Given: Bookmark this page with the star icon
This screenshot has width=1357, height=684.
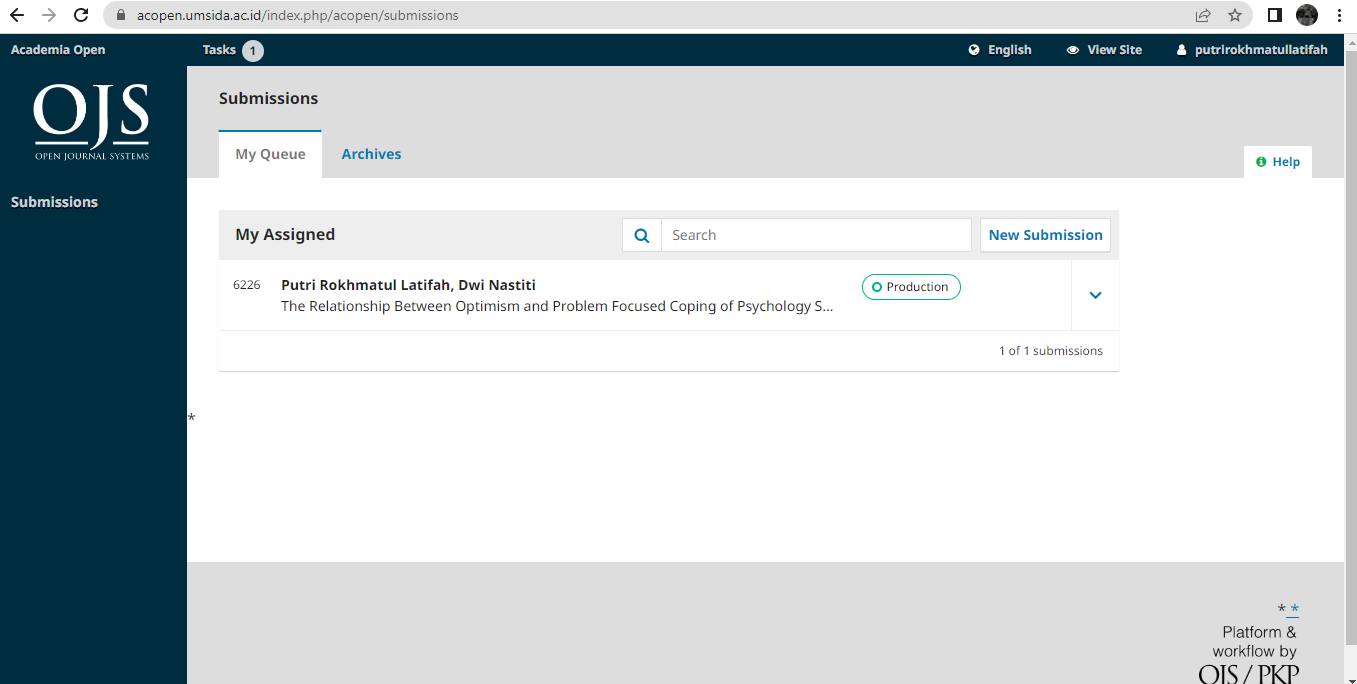Looking at the screenshot, I should (1235, 16).
